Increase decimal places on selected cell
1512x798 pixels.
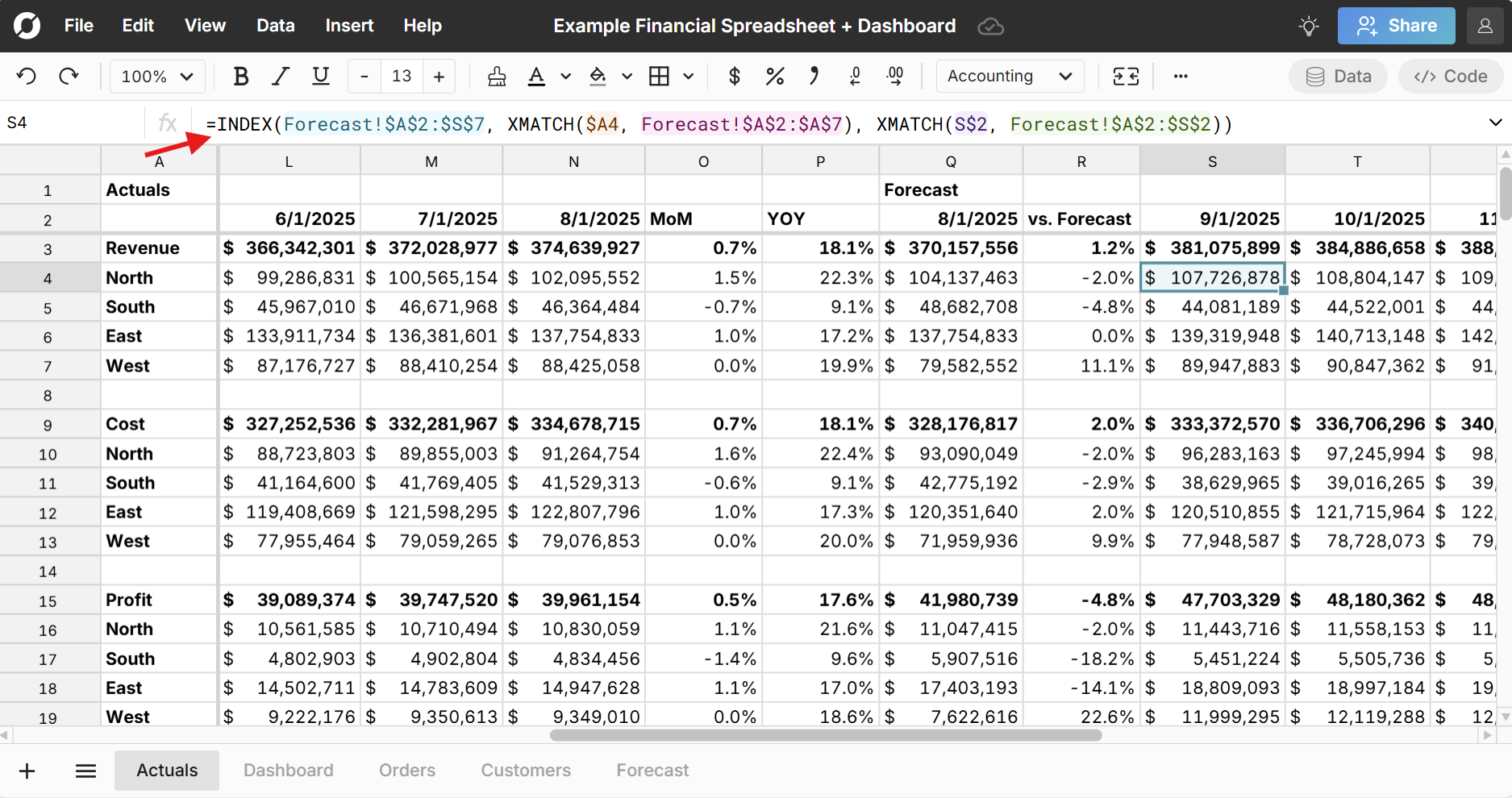(x=895, y=76)
